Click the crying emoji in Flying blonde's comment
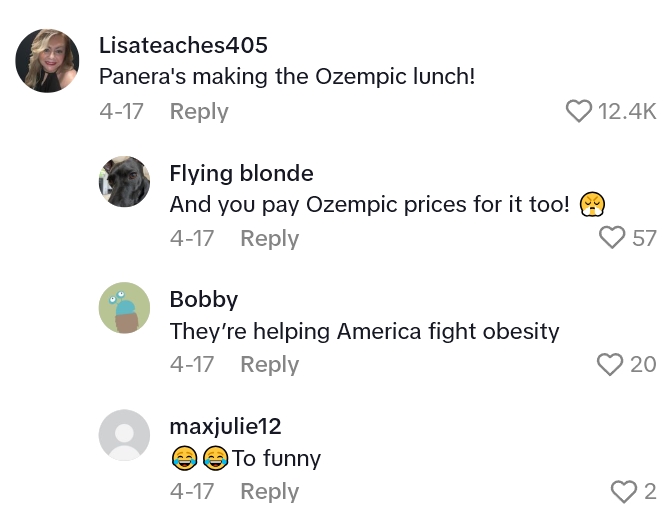 coord(593,205)
